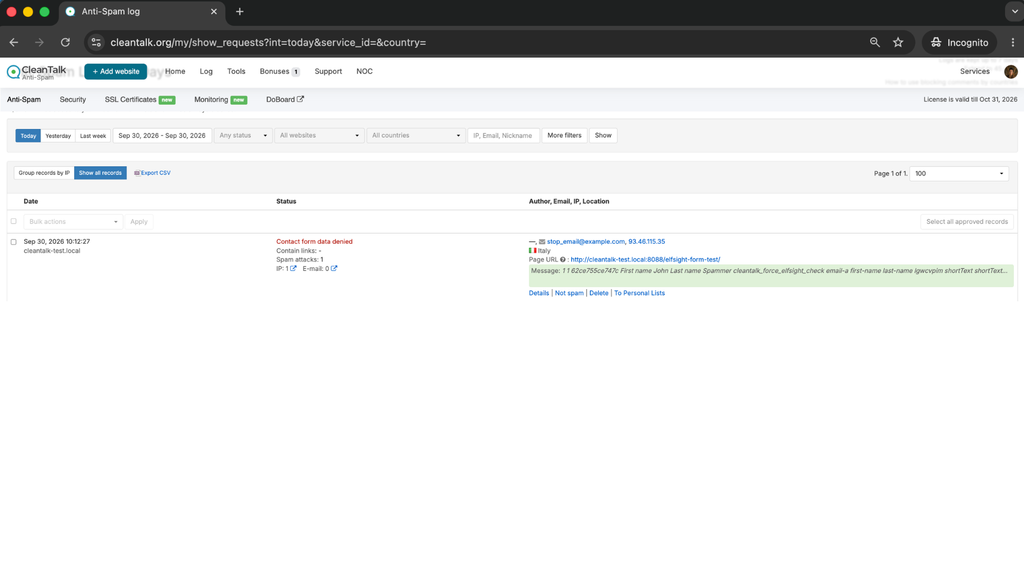The width and height of the screenshot is (1024, 576).
Task: Expand the All countries dropdown
Action: 416,136
